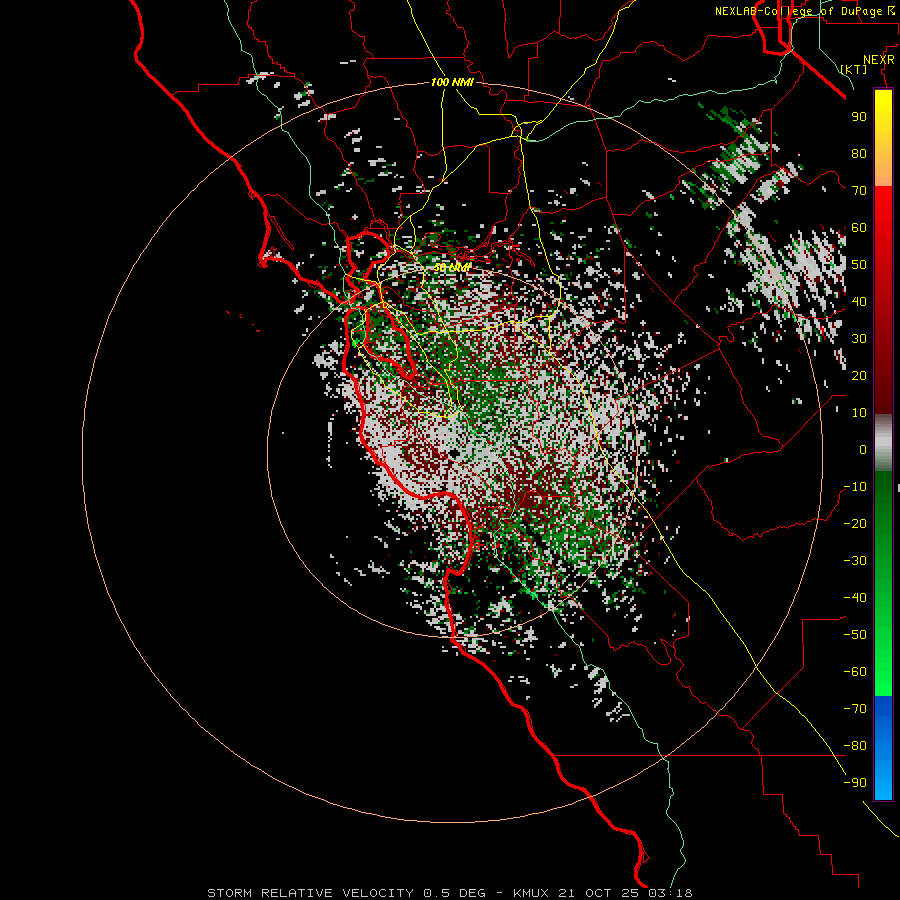
Task: Click the -40 value on the velocity scale
Action: [855, 598]
